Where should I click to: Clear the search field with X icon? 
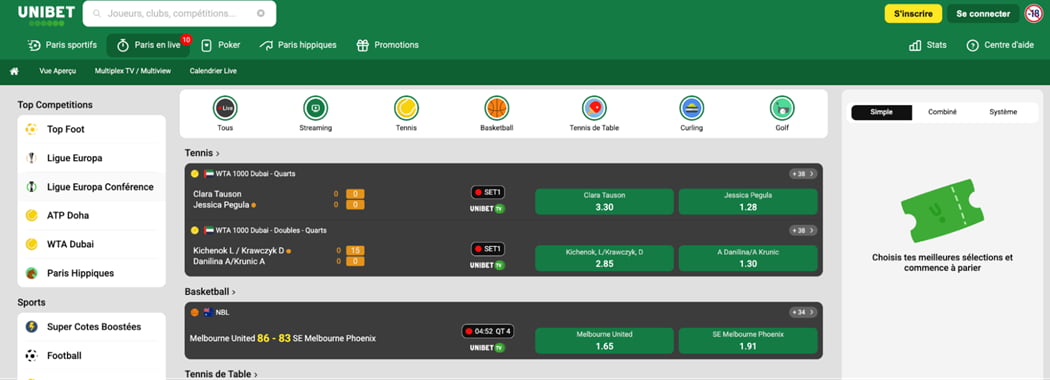point(260,13)
